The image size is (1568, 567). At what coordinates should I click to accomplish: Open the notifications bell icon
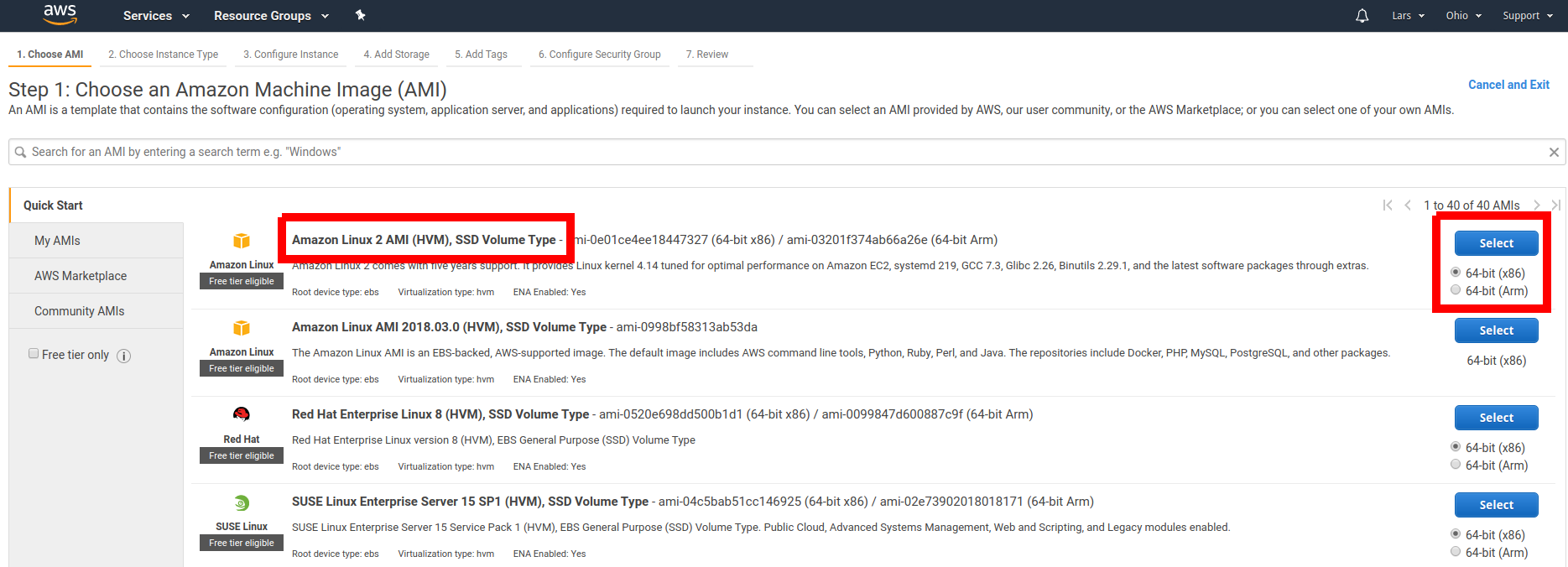pyautogui.click(x=1362, y=16)
